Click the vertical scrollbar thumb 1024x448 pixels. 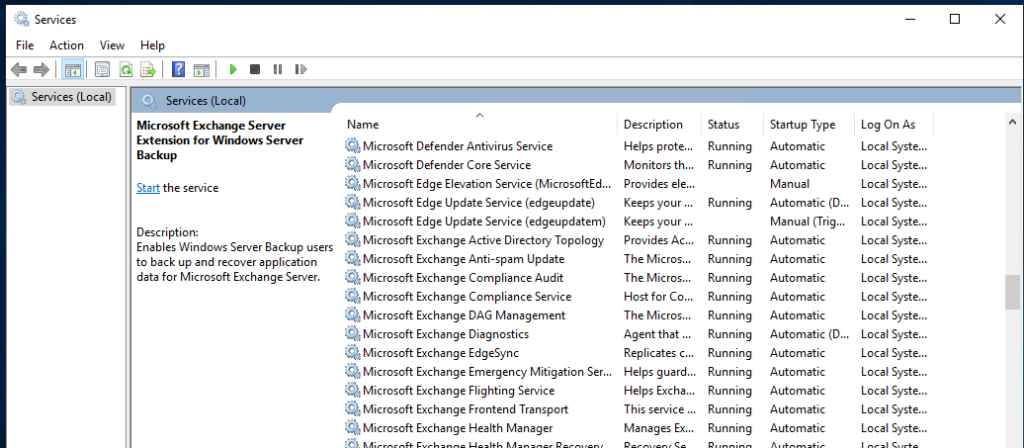(x=1012, y=292)
